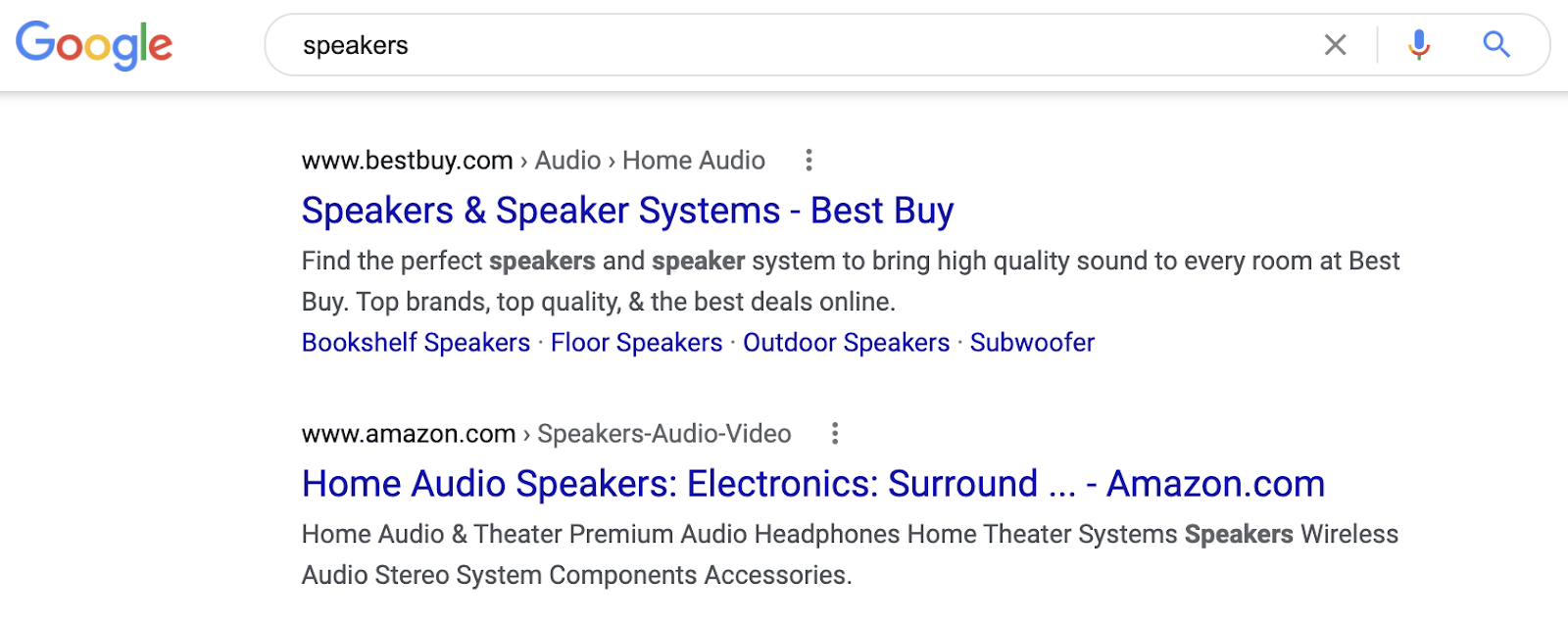Screen dimensions: 1568x621
Task: Open three-dot menu for Best Buy result
Action: pos(808,160)
